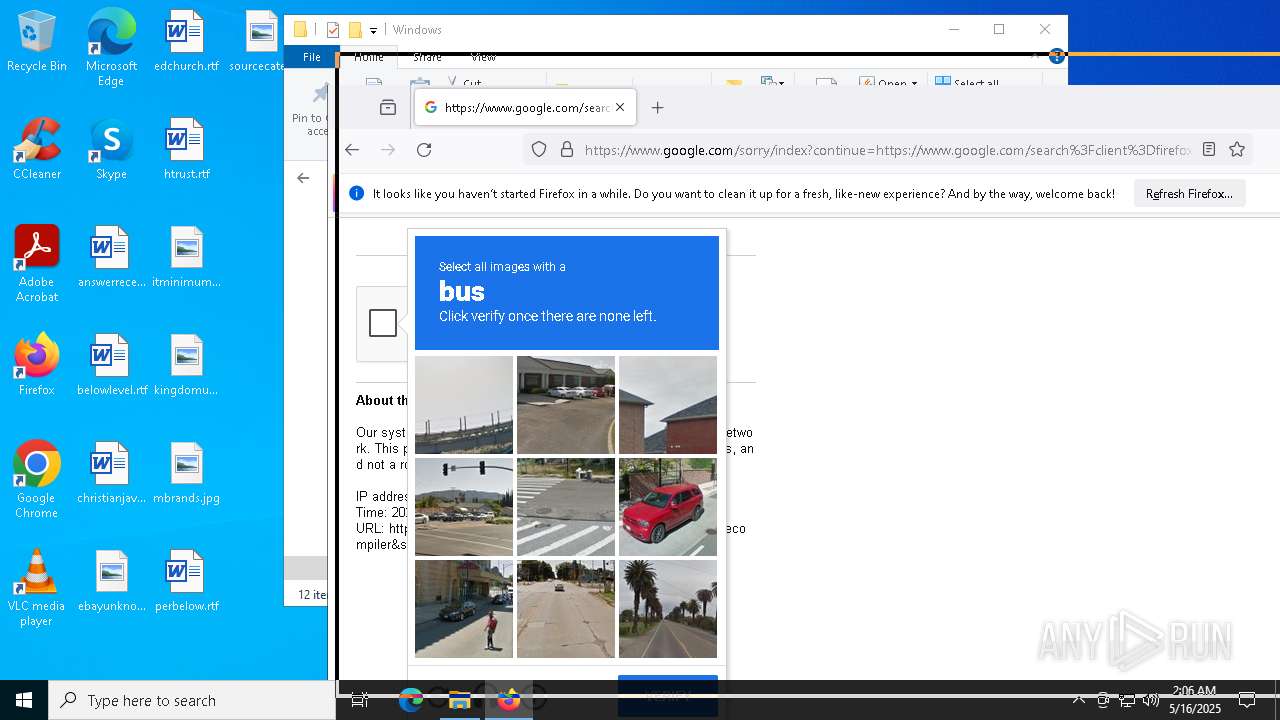This screenshot has width=1280, height=720.
Task: Select the sourcecate image file on desktop
Action: click(256, 41)
